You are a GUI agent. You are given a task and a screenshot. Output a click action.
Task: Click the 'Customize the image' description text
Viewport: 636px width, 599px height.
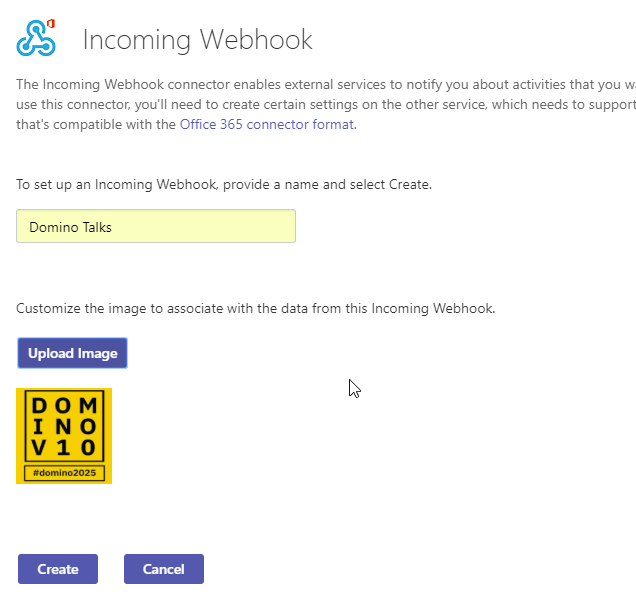pos(256,309)
